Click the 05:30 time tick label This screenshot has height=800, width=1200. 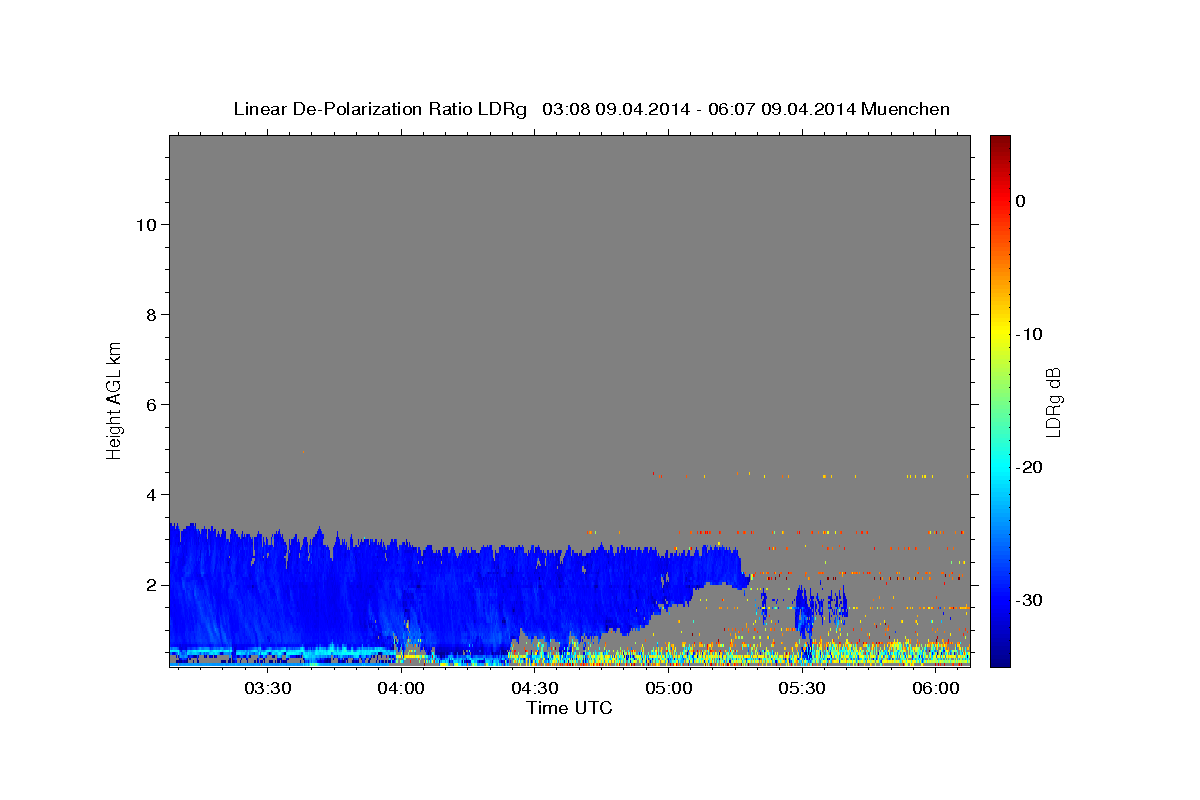[x=802, y=688]
